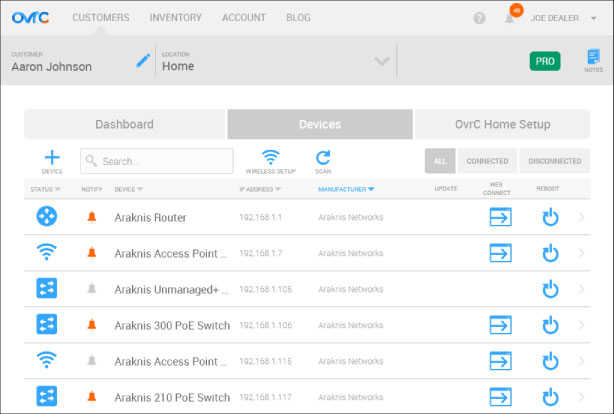Web connect to Araknis Router

(x=500, y=217)
